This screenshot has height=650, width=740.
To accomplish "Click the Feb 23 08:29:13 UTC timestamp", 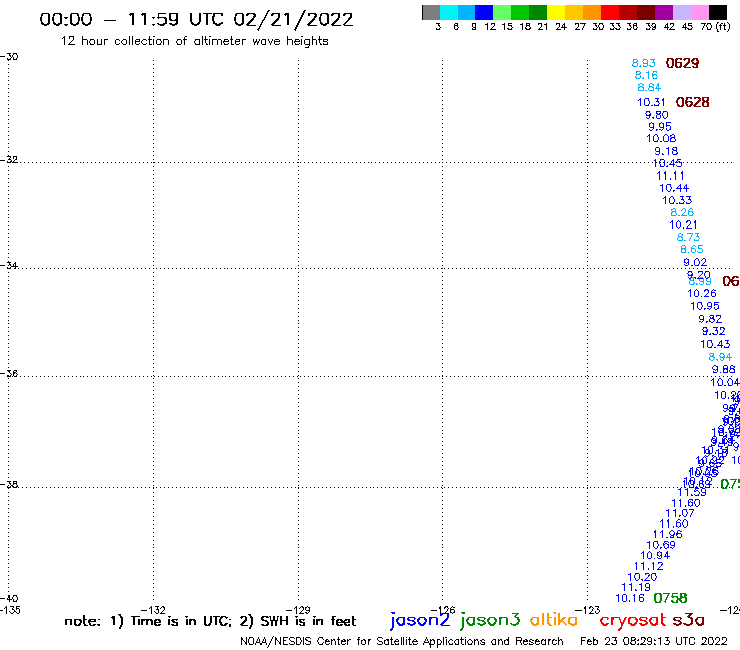I will pyautogui.click(x=654, y=641).
